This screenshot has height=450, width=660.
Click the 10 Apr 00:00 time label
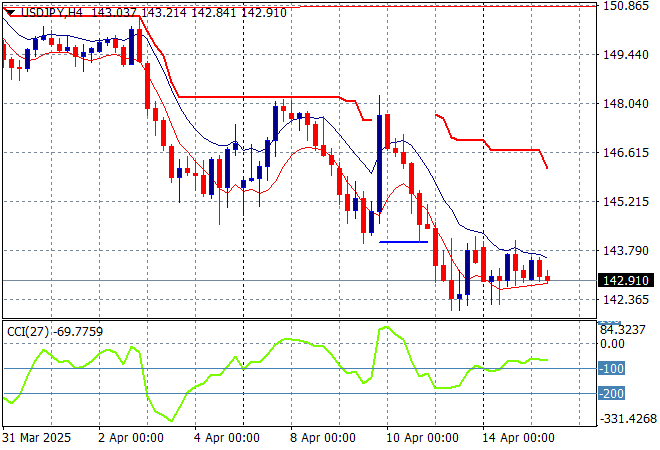point(422,438)
